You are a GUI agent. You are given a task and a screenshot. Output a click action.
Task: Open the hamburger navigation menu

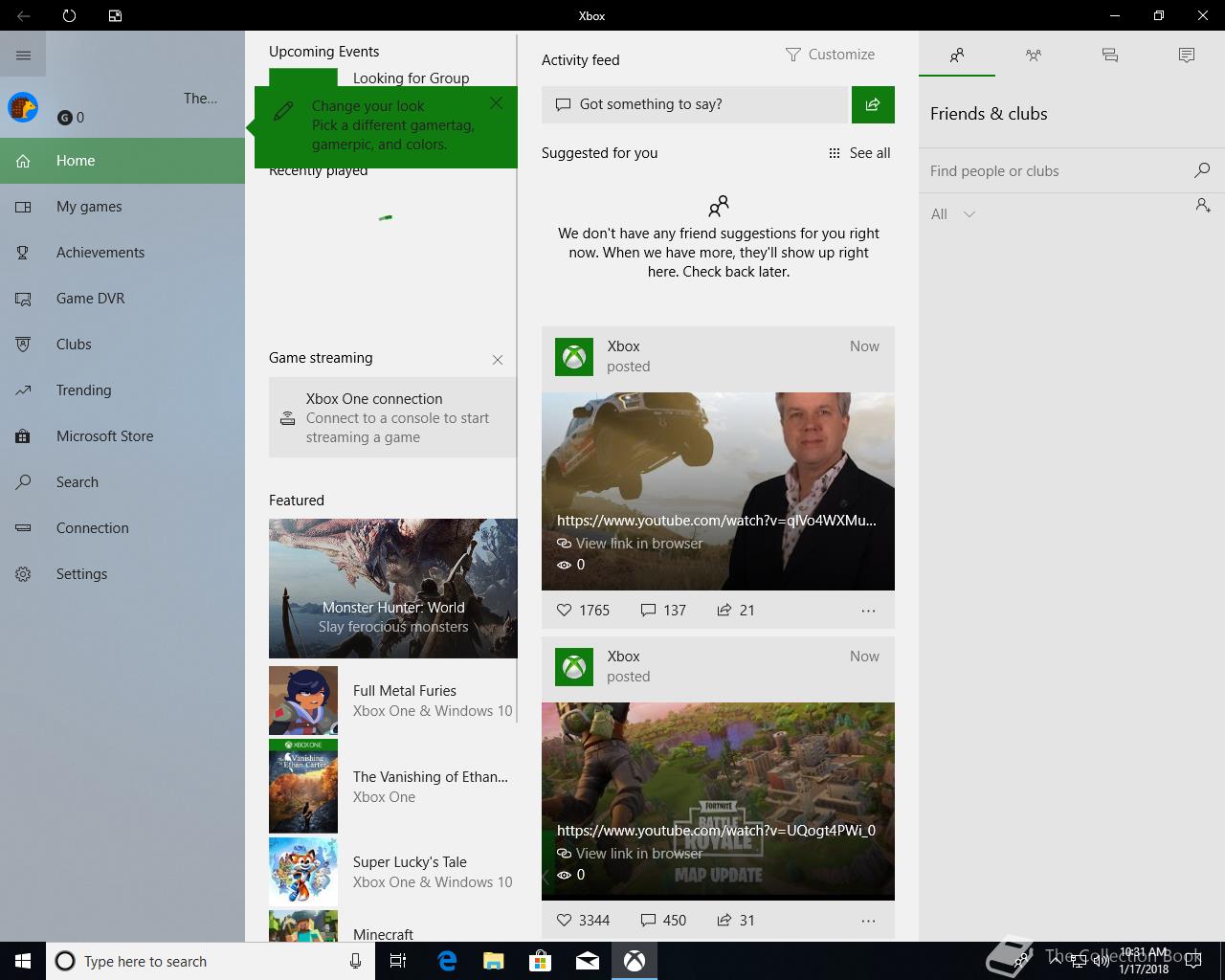click(x=23, y=55)
